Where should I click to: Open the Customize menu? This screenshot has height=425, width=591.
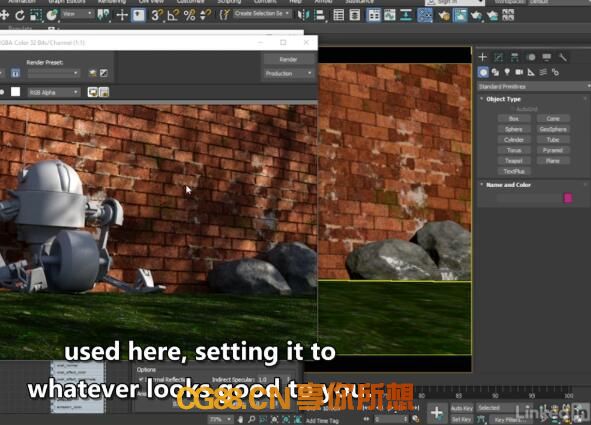pyautogui.click(x=191, y=2)
